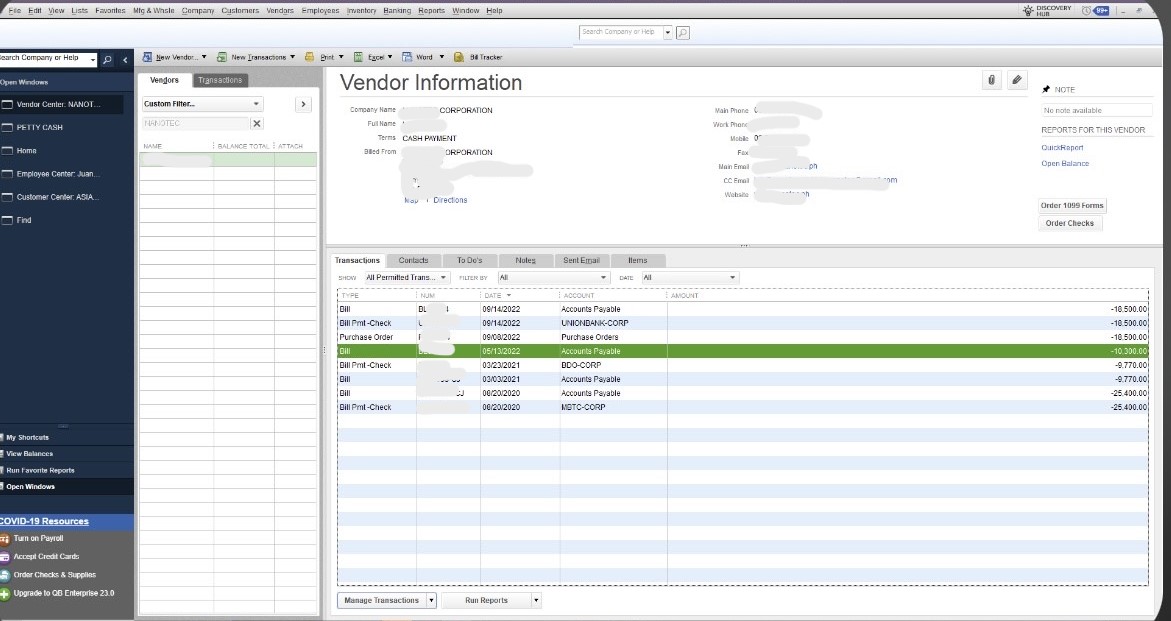1171x621 pixels.
Task: Collapse the left sidebar with arrow
Action: pyautogui.click(x=125, y=60)
